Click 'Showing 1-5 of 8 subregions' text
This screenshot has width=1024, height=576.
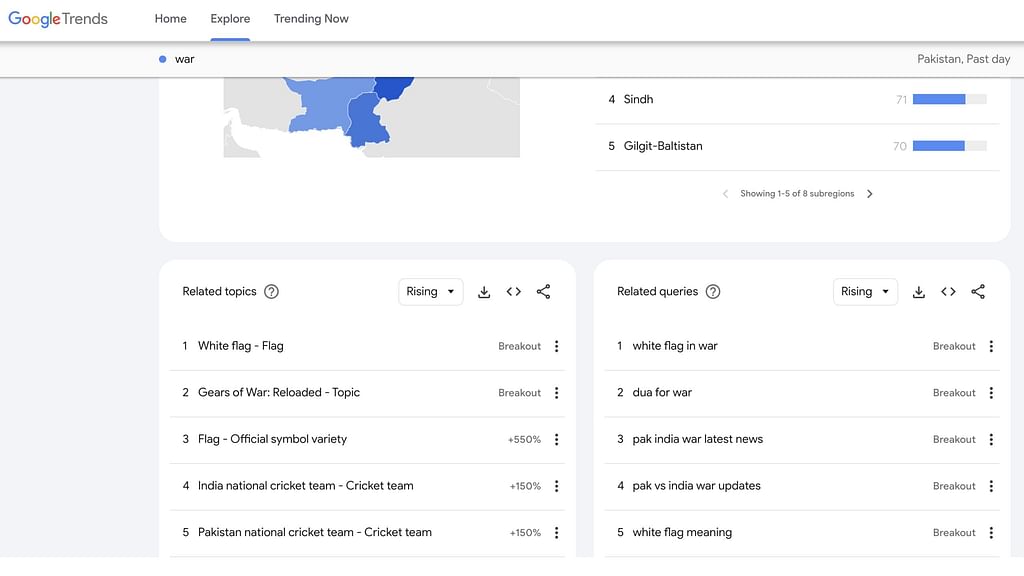(797, 194)
